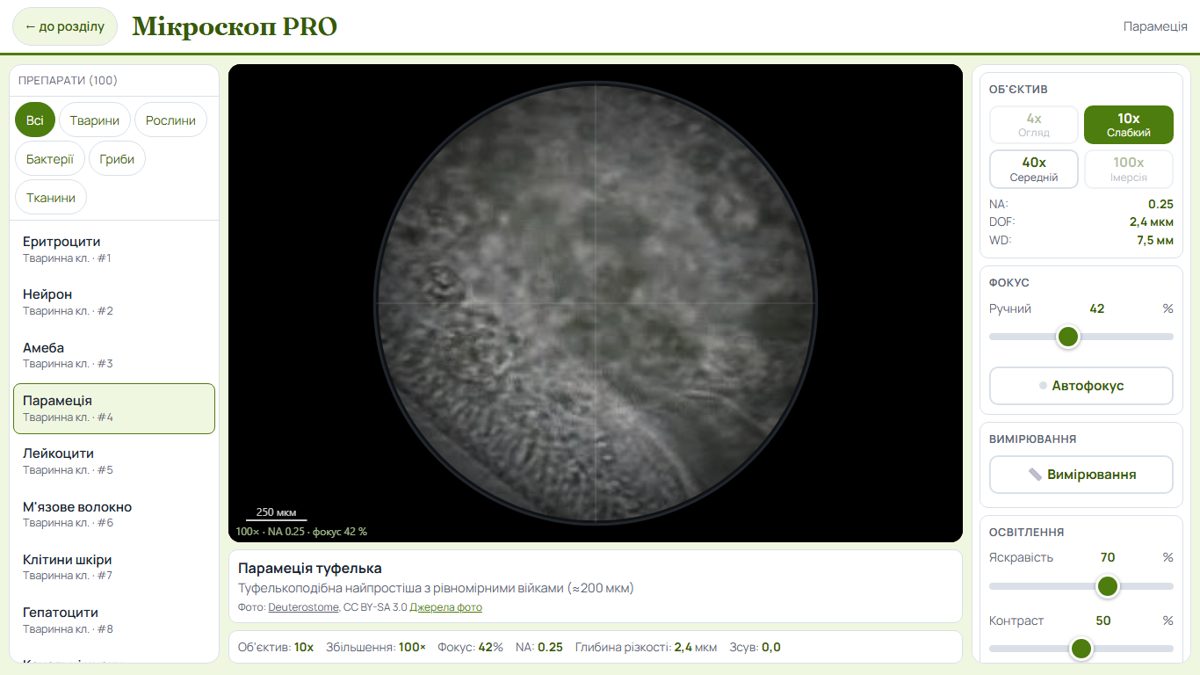1200x675 pixels.
Task: Switch to the 40x «Середній» objective
Action: pos(1034,169)
